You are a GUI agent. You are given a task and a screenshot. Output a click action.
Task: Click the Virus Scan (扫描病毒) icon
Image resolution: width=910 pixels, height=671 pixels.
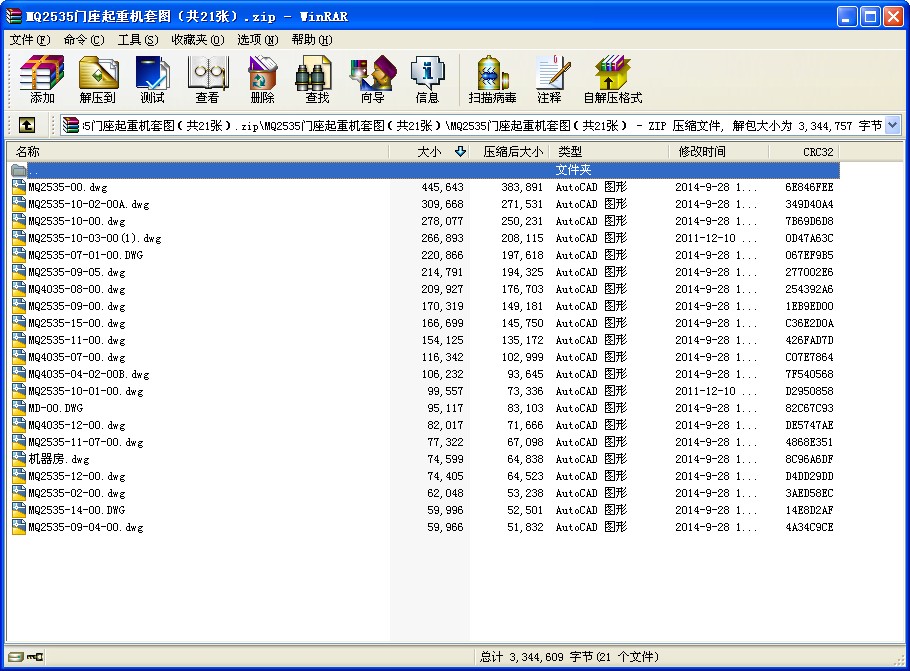[492, 79]
